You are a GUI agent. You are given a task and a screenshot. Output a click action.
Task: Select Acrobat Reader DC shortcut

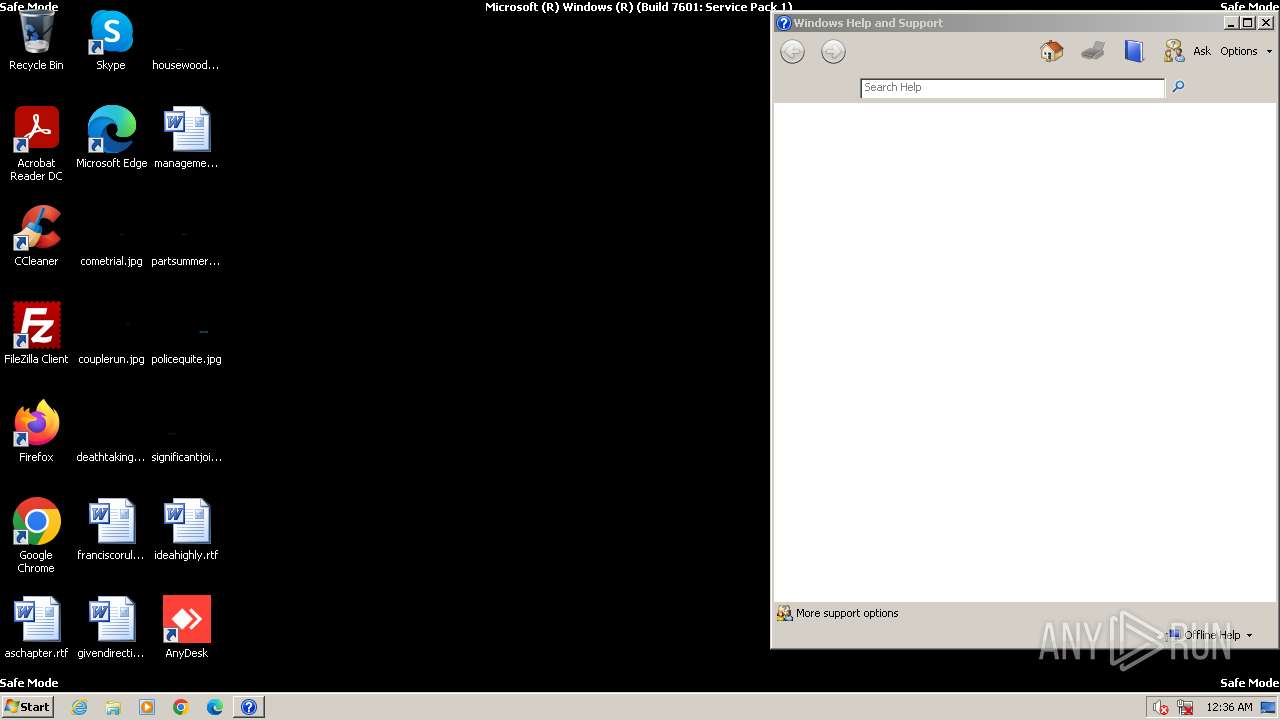point(36,144)
